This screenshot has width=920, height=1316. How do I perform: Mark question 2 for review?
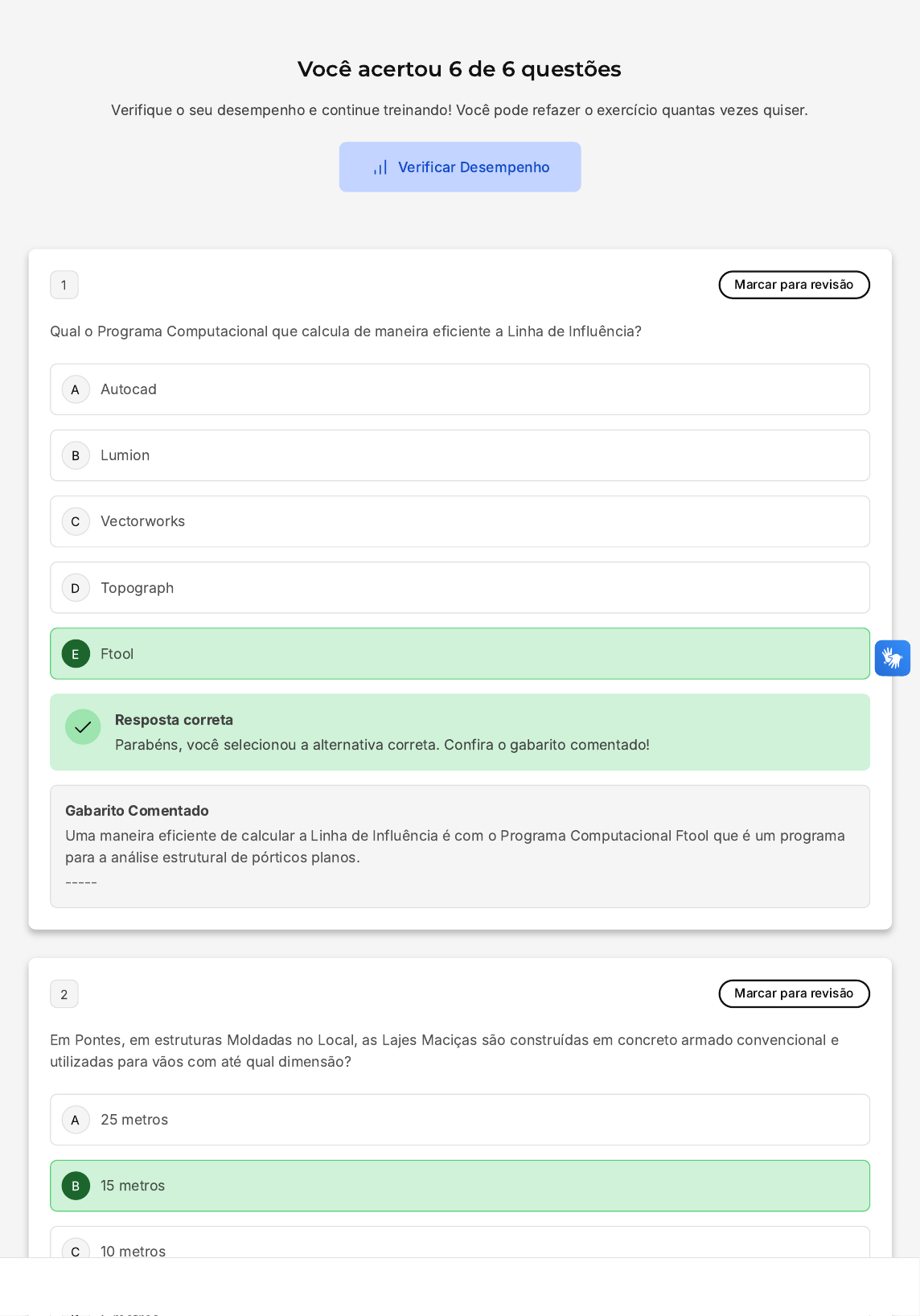(794, 993)
